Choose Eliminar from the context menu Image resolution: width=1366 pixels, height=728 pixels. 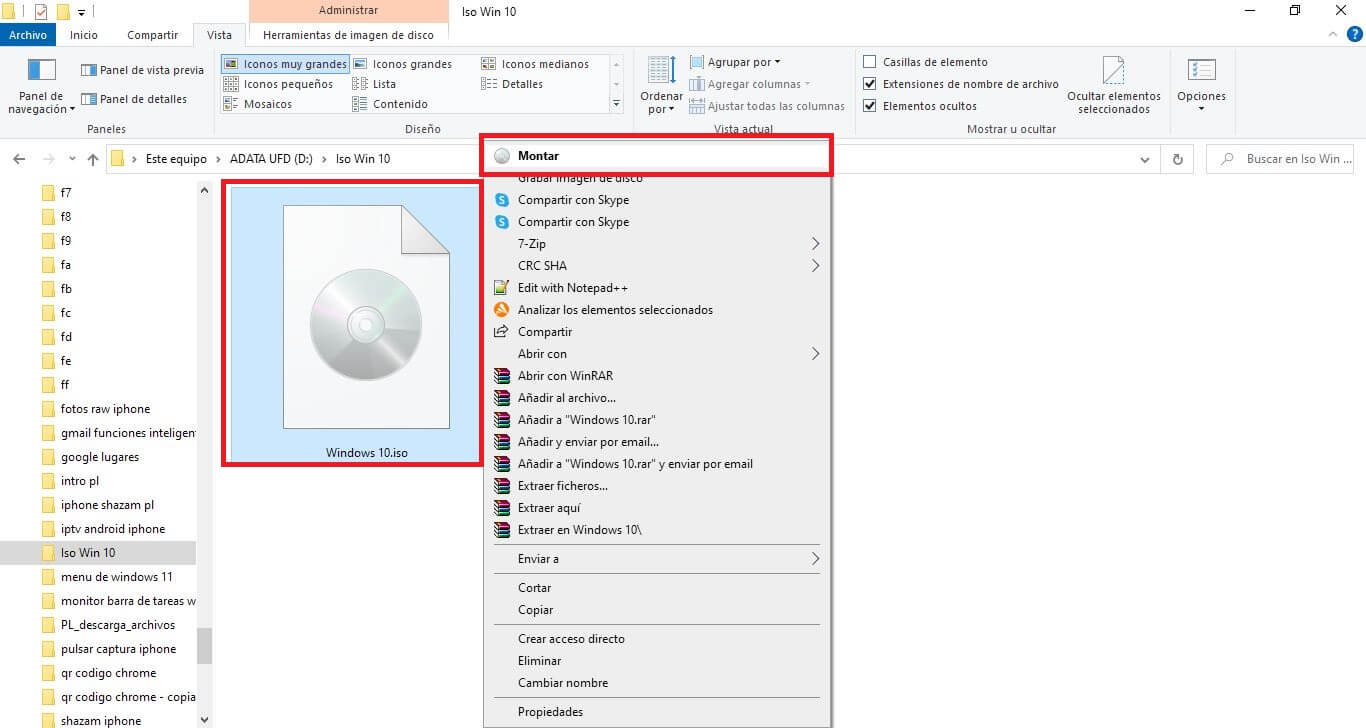click(x=656, y=661)
